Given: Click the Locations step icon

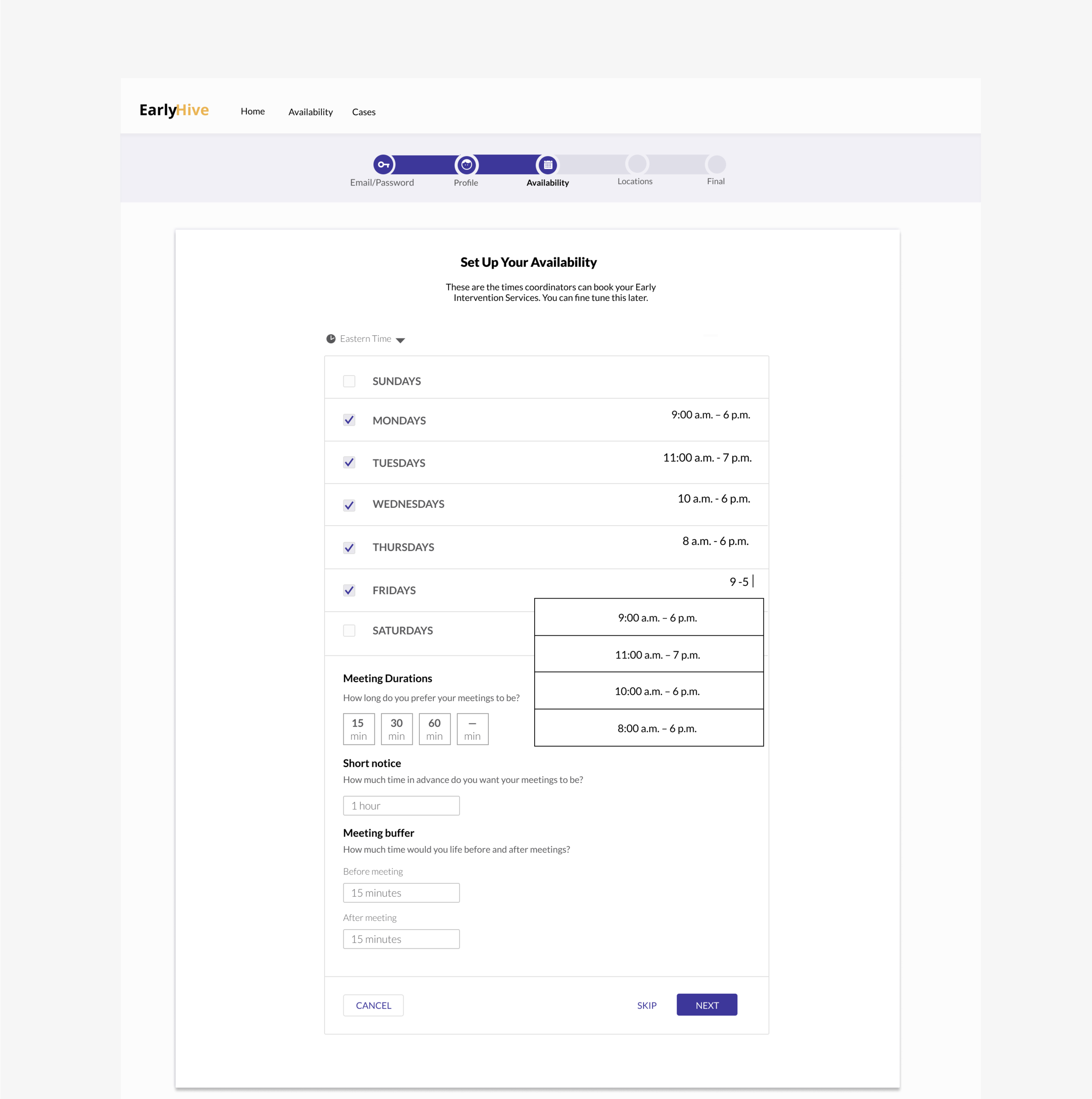Looking at the screenshot, I should 636,165.
